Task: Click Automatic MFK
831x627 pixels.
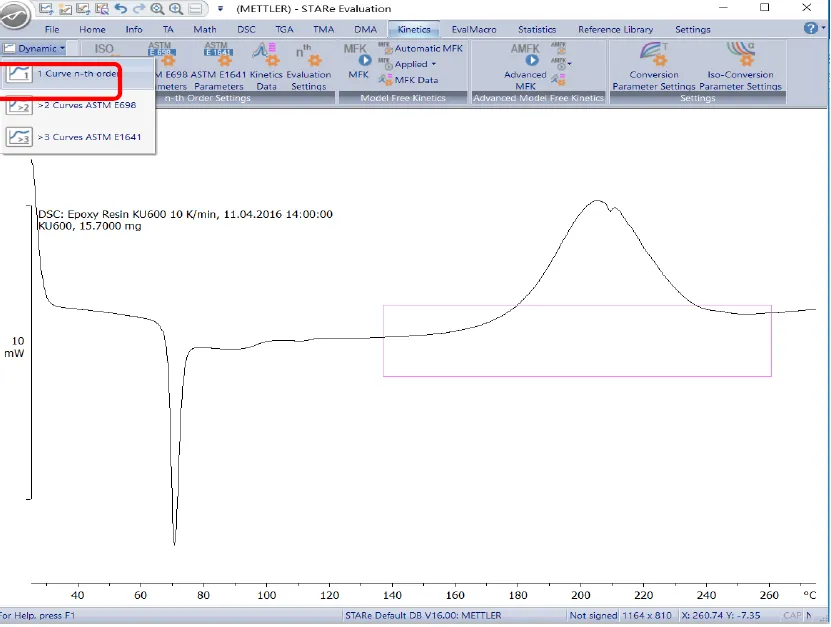Action: [421, 48]
